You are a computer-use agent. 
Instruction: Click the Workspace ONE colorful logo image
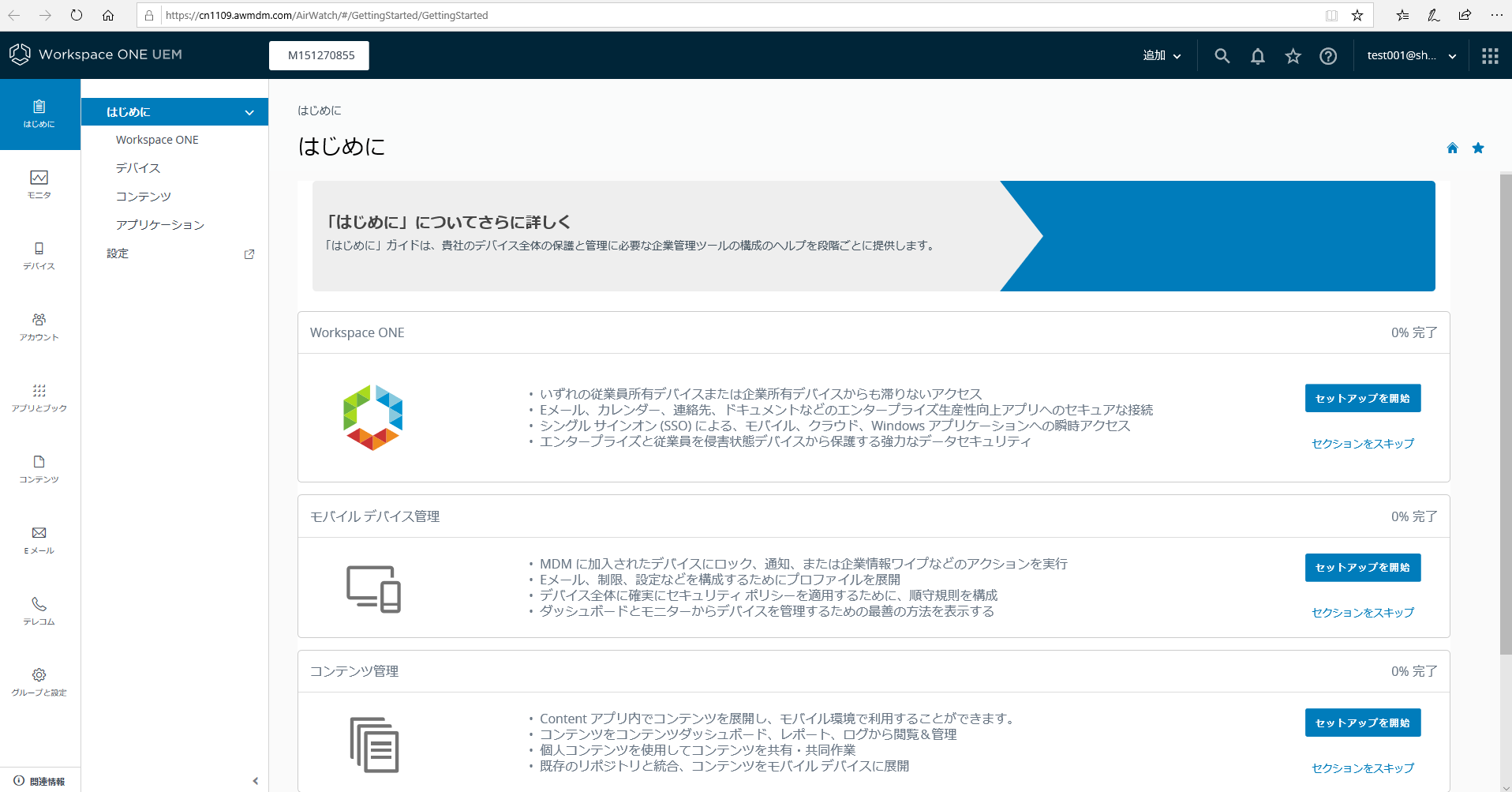373,418
